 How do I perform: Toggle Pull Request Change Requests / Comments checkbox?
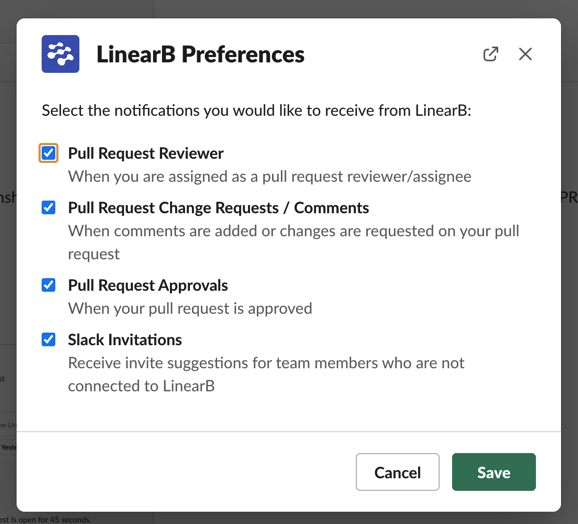[48, 207]
